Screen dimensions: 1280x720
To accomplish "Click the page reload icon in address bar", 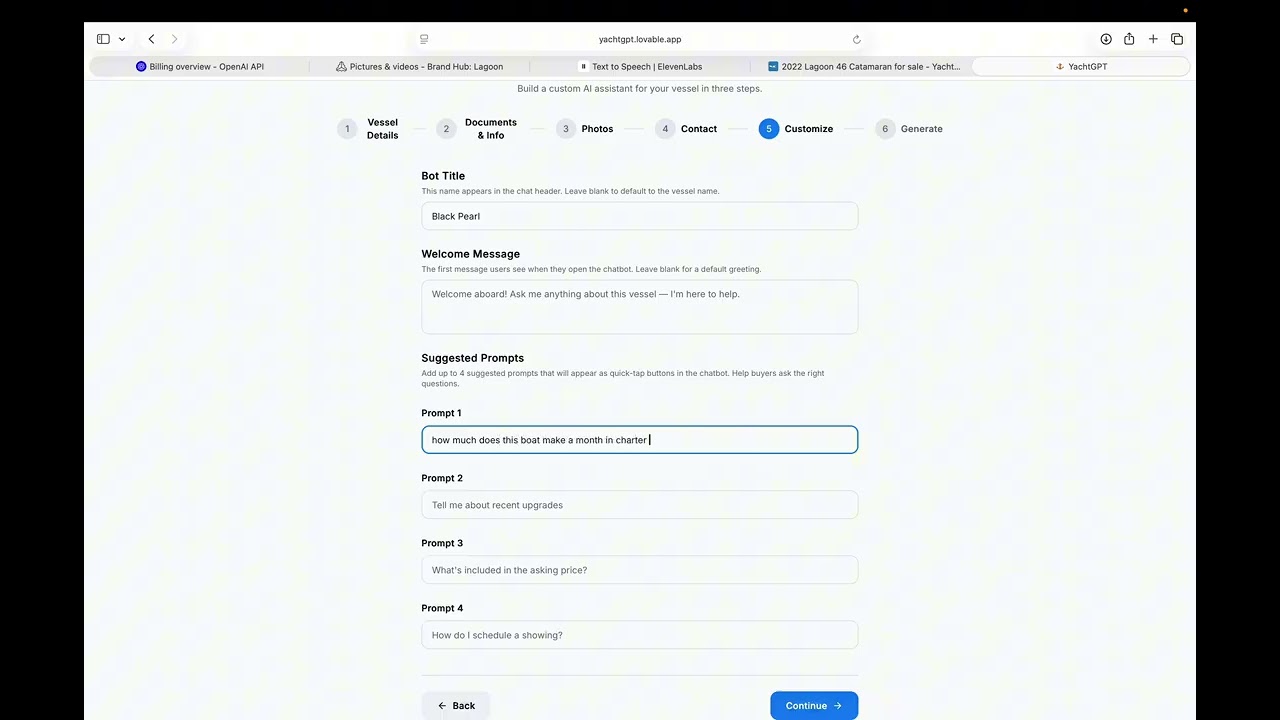I will [856, 39].
